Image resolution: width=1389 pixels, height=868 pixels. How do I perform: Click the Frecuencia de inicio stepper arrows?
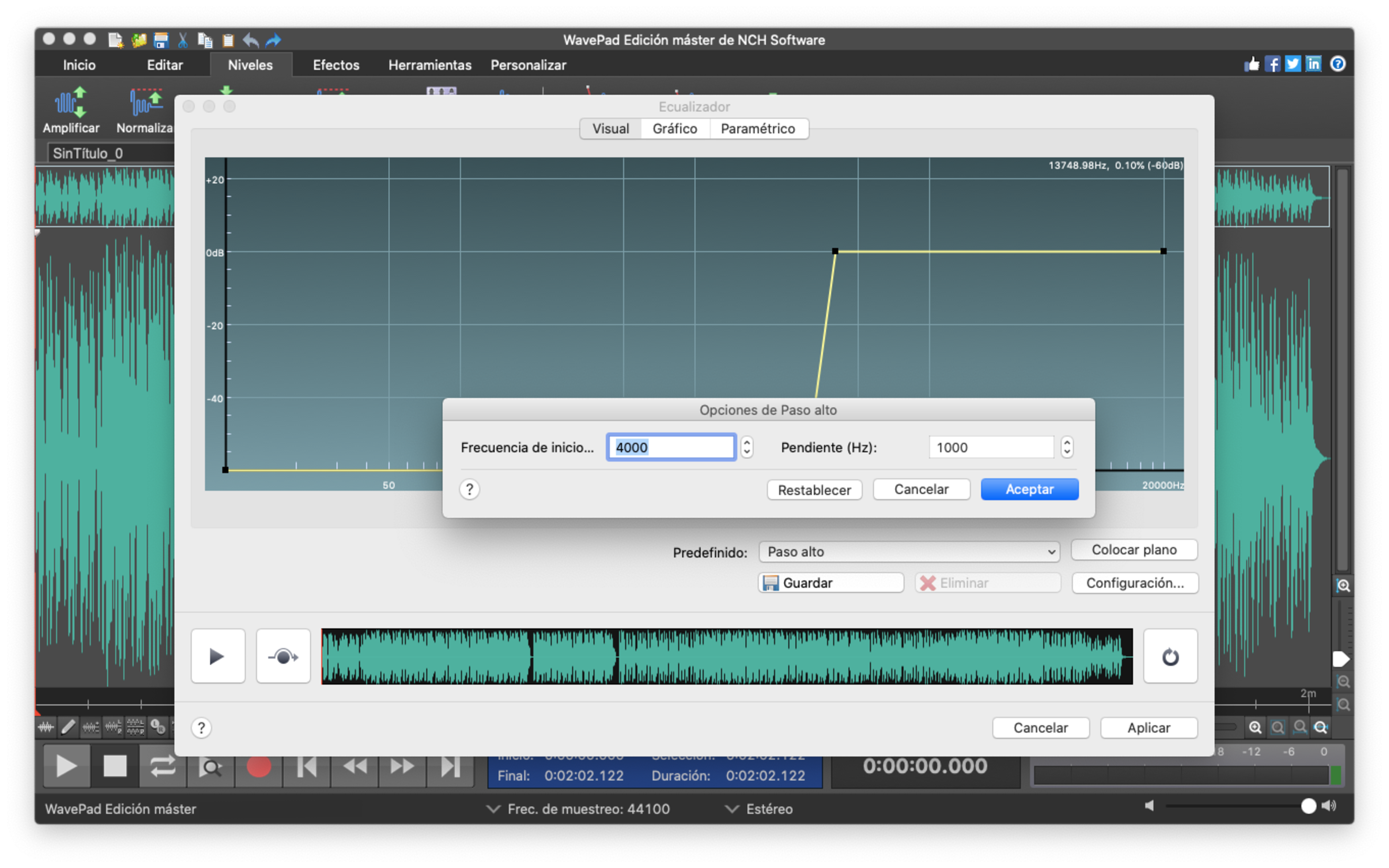coord(747,447)
